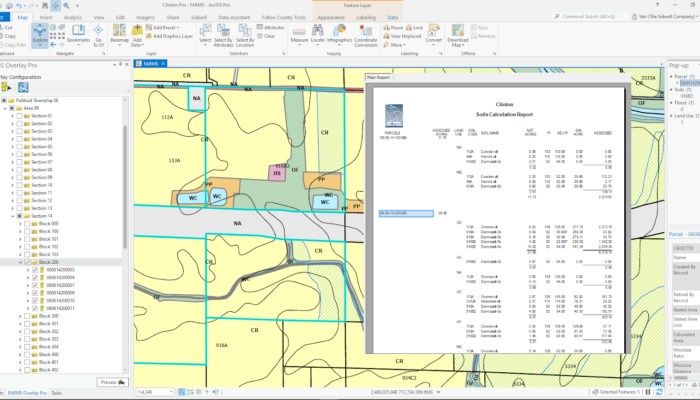Screen dimensions: 700x400
Task: Switch to the Insert ribbon tab
Action: pos(46,17)
